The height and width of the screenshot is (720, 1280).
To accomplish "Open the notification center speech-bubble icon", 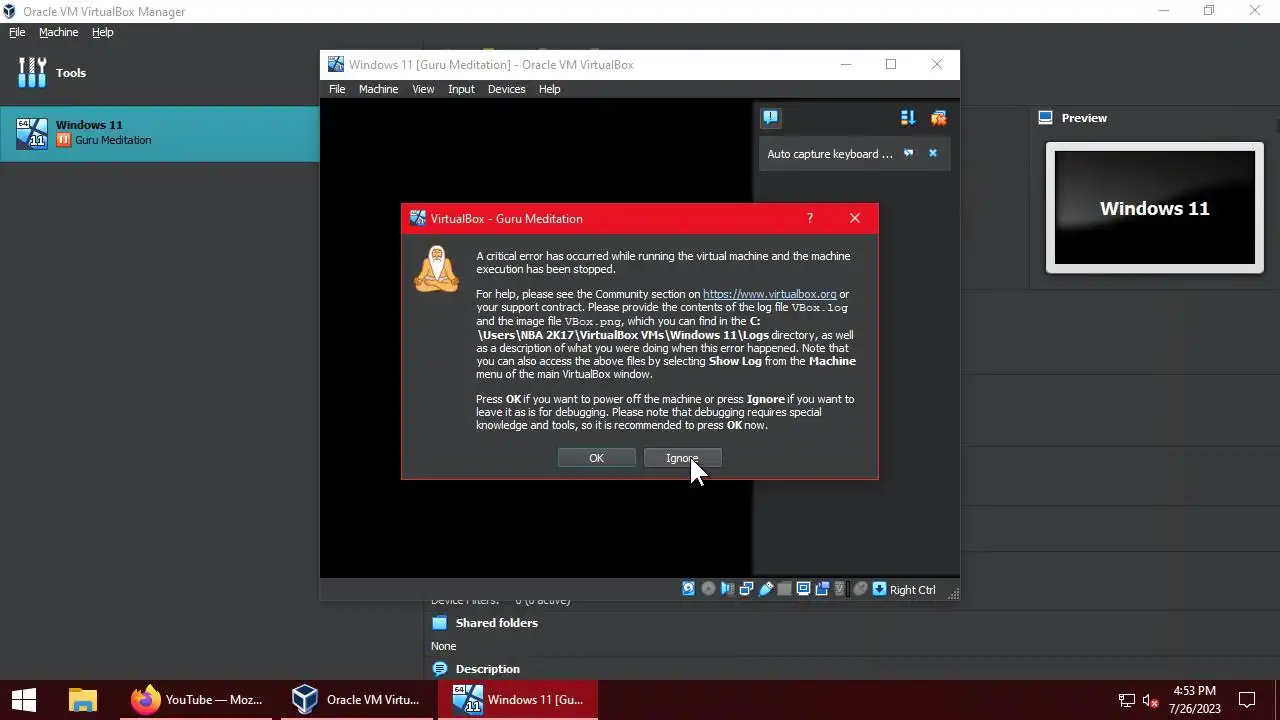I will 770,117.
